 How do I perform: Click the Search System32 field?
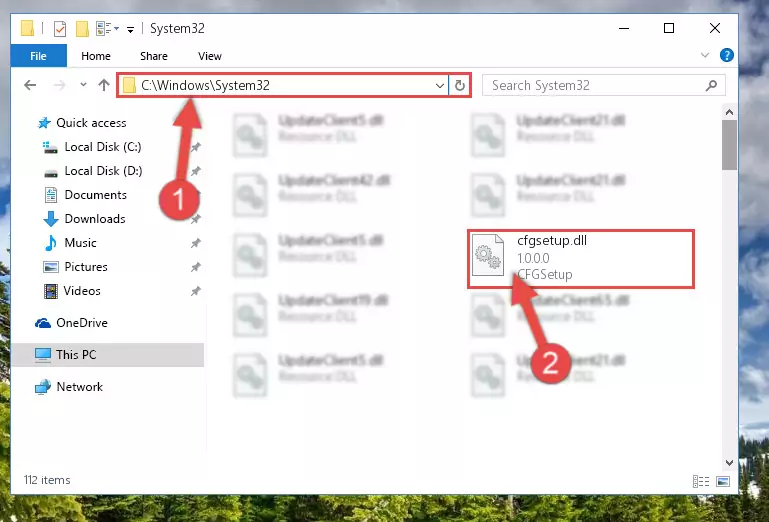click(604, 85)
